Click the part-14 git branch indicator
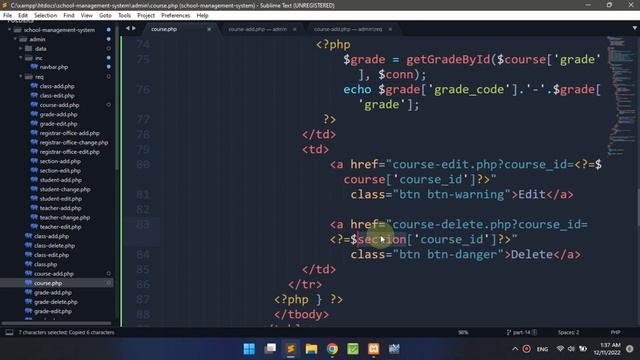The image size is (640, 360). click(521, 333)
